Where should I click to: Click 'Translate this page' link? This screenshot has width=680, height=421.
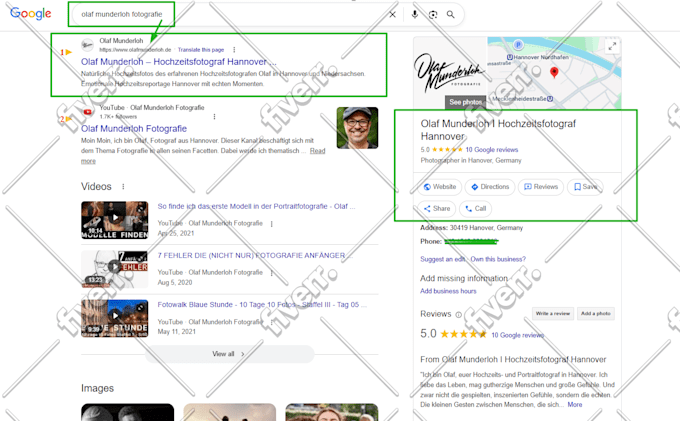tap(201, 50)
